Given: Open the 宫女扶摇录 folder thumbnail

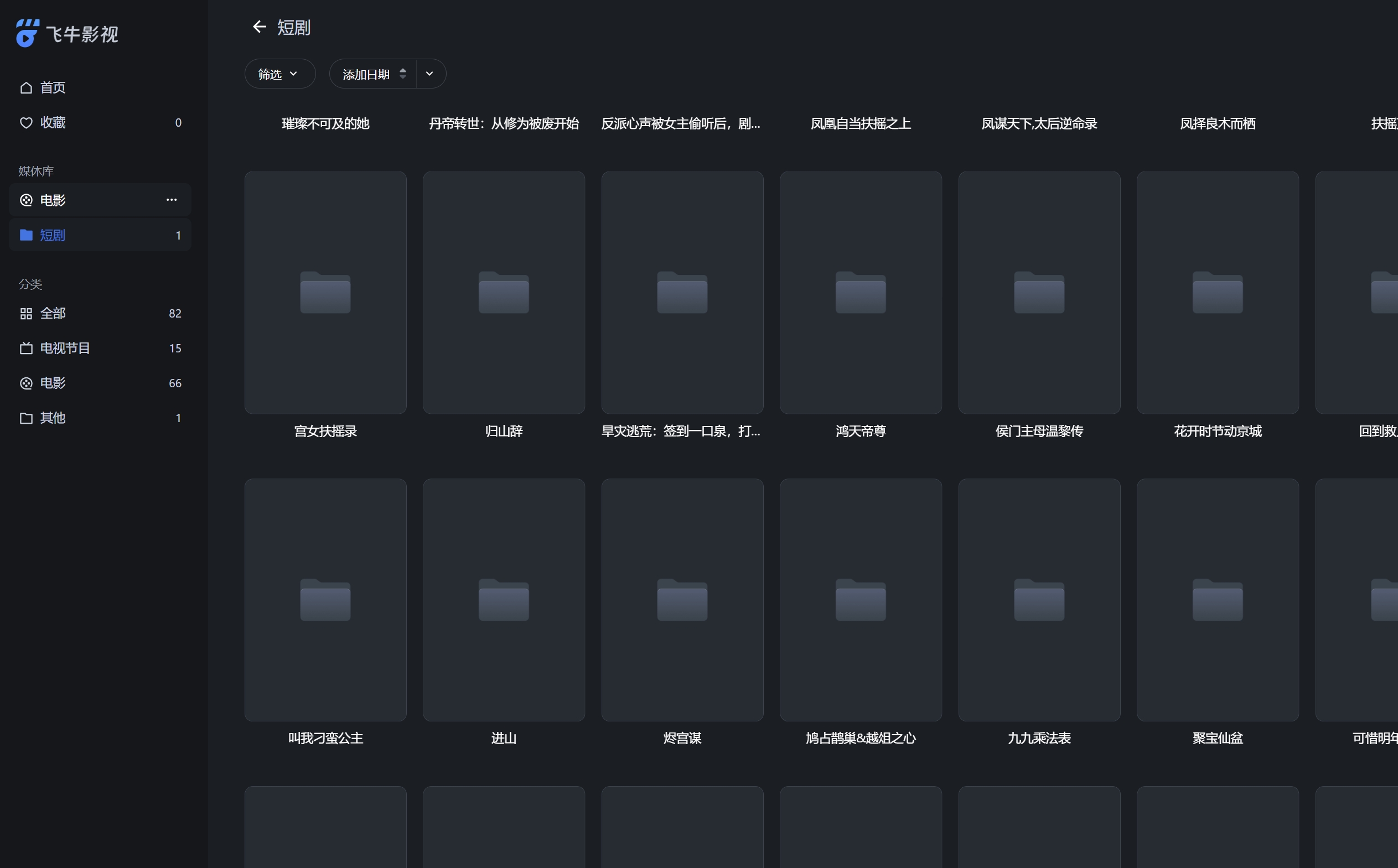Looking at the screenshot, I should coord(325,292).
